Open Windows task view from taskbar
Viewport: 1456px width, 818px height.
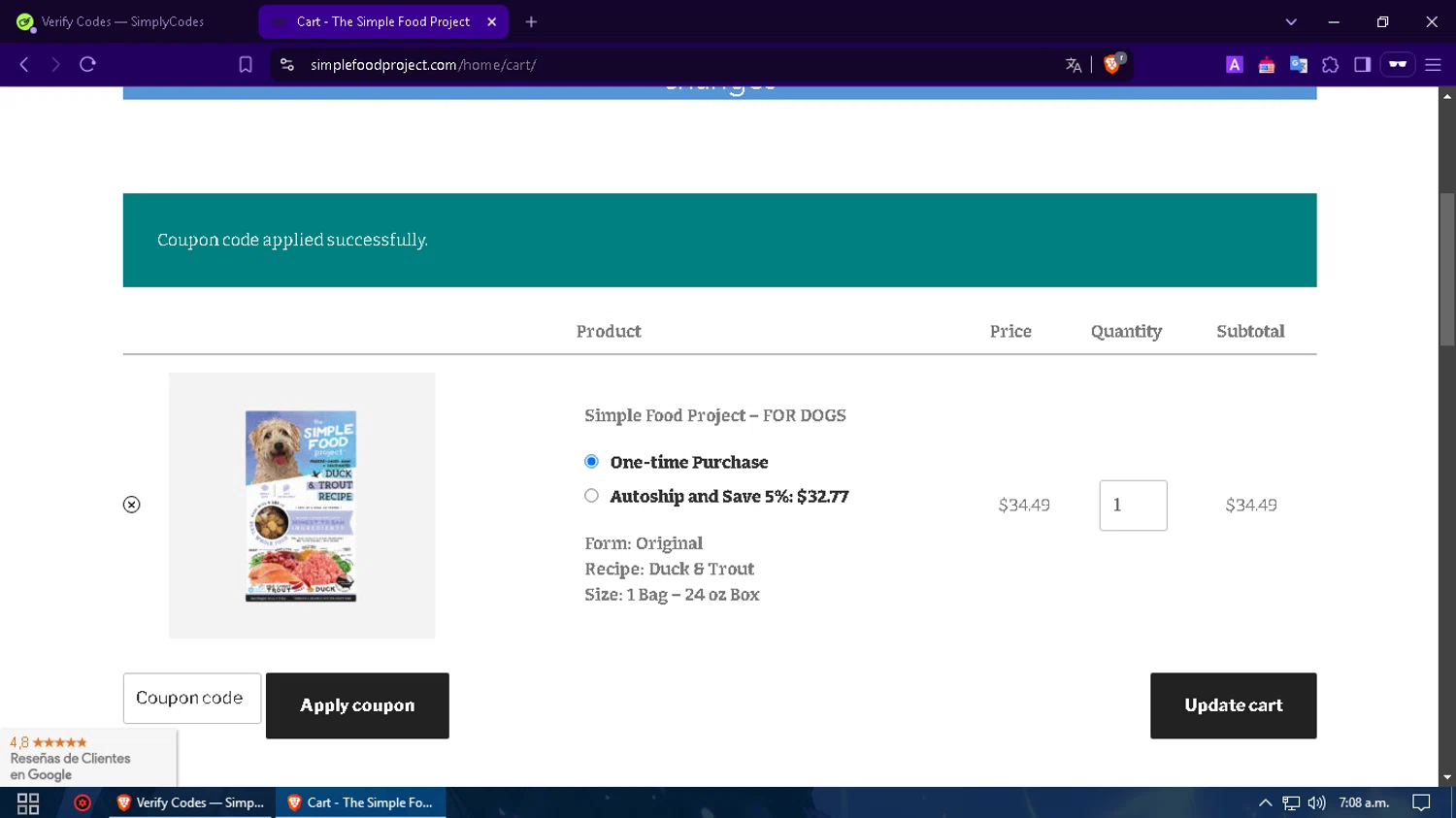(x=28, y=803)
